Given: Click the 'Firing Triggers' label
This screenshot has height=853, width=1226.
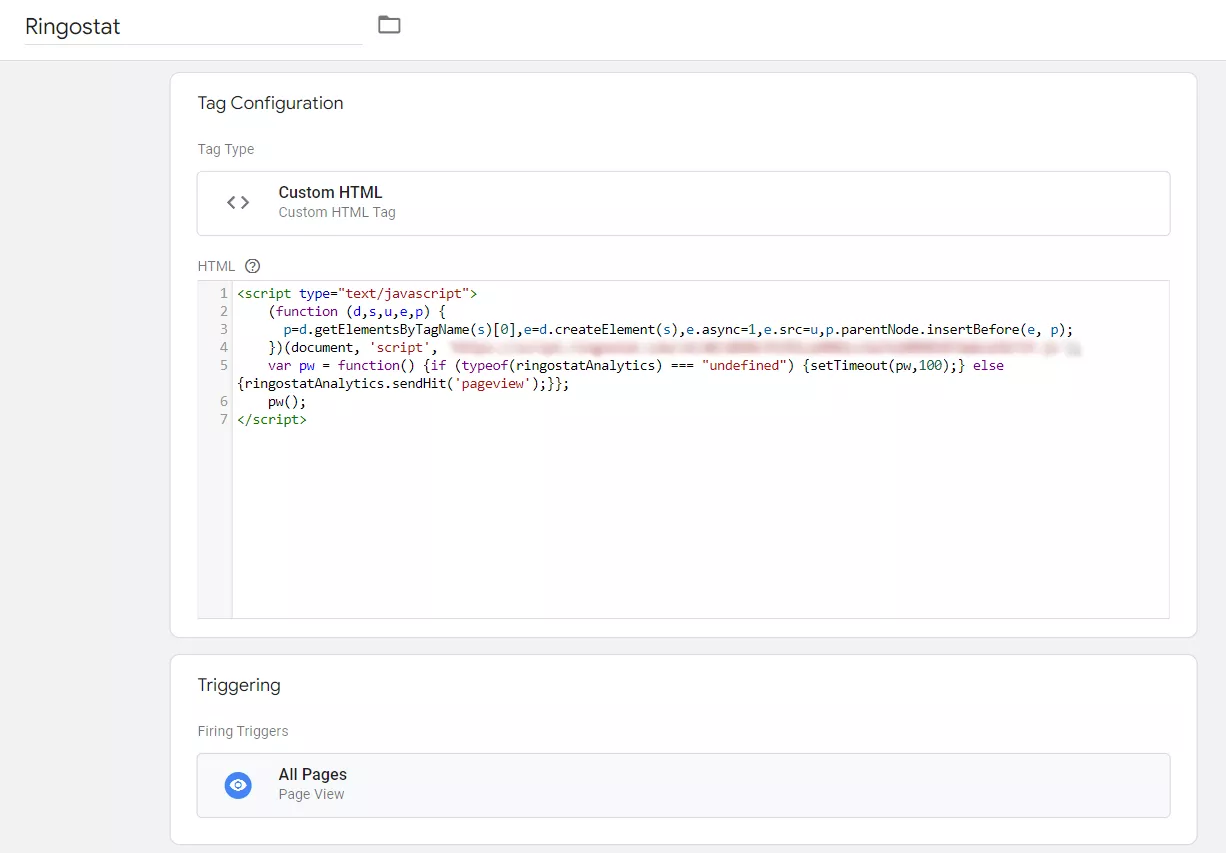Looking at the screenshot, I should (x=243, y=731).
